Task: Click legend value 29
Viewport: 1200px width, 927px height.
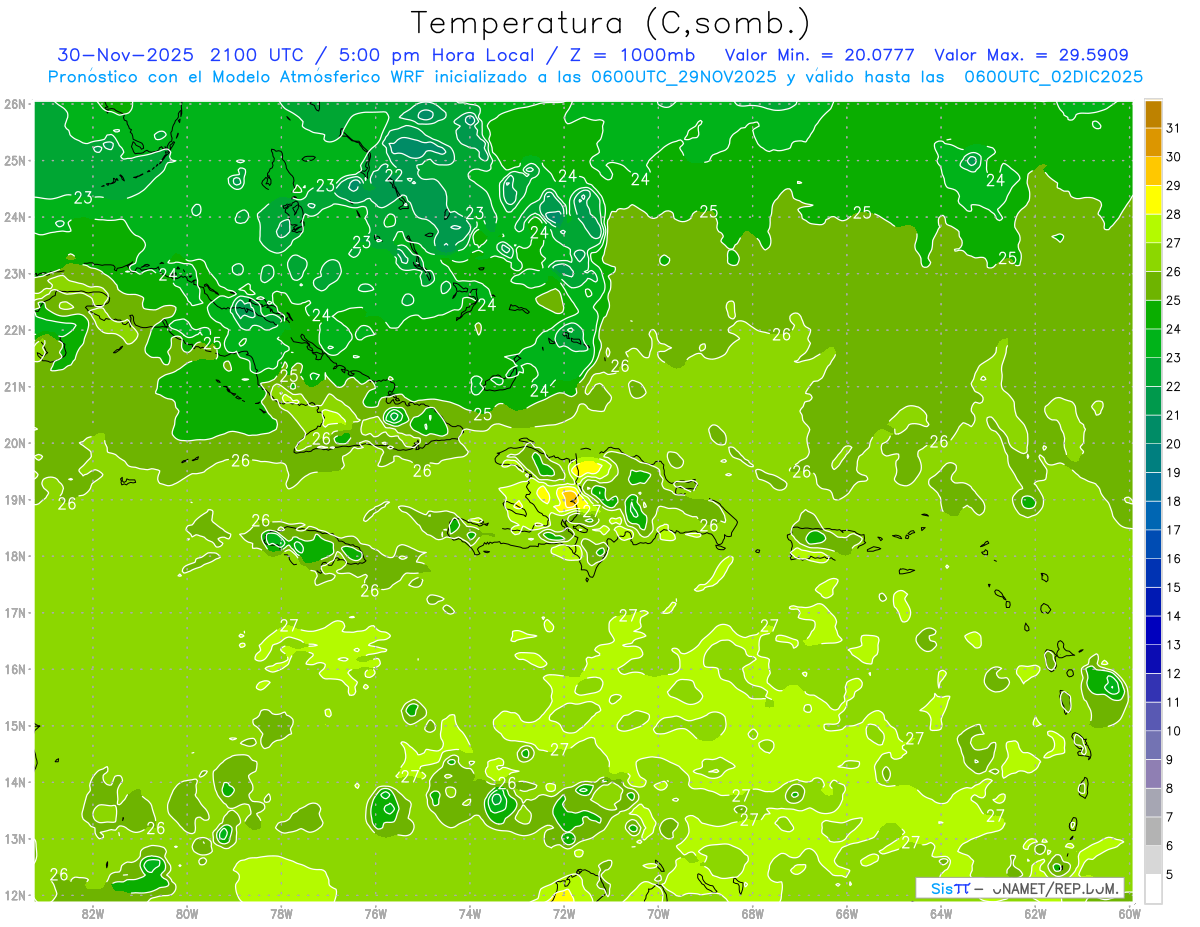Action: tap(1174, 186)
